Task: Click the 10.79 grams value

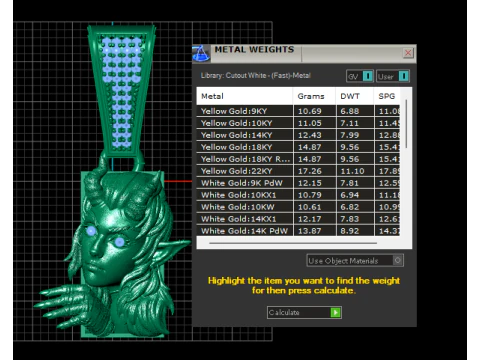Action: click(x=310, y=195)
